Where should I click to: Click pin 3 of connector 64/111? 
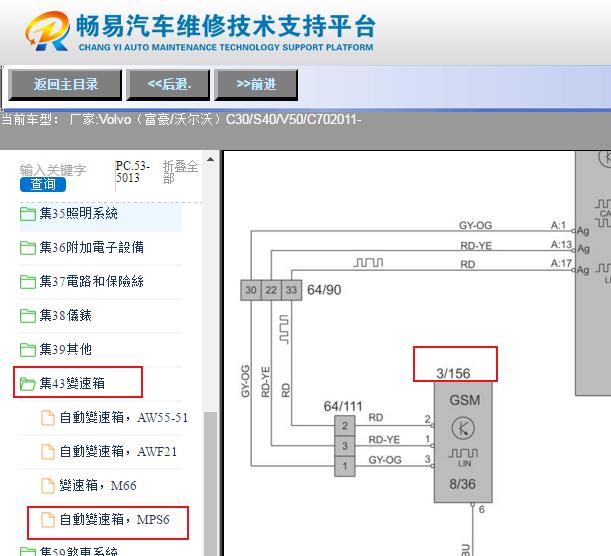345,446
